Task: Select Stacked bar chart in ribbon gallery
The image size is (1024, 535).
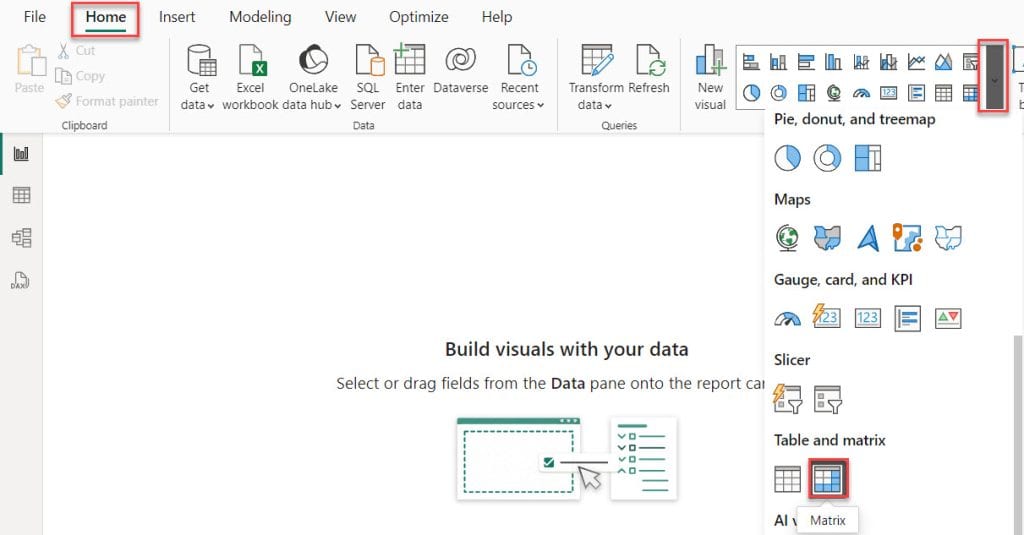Action: pyautogui.click(x=751, y=62)
